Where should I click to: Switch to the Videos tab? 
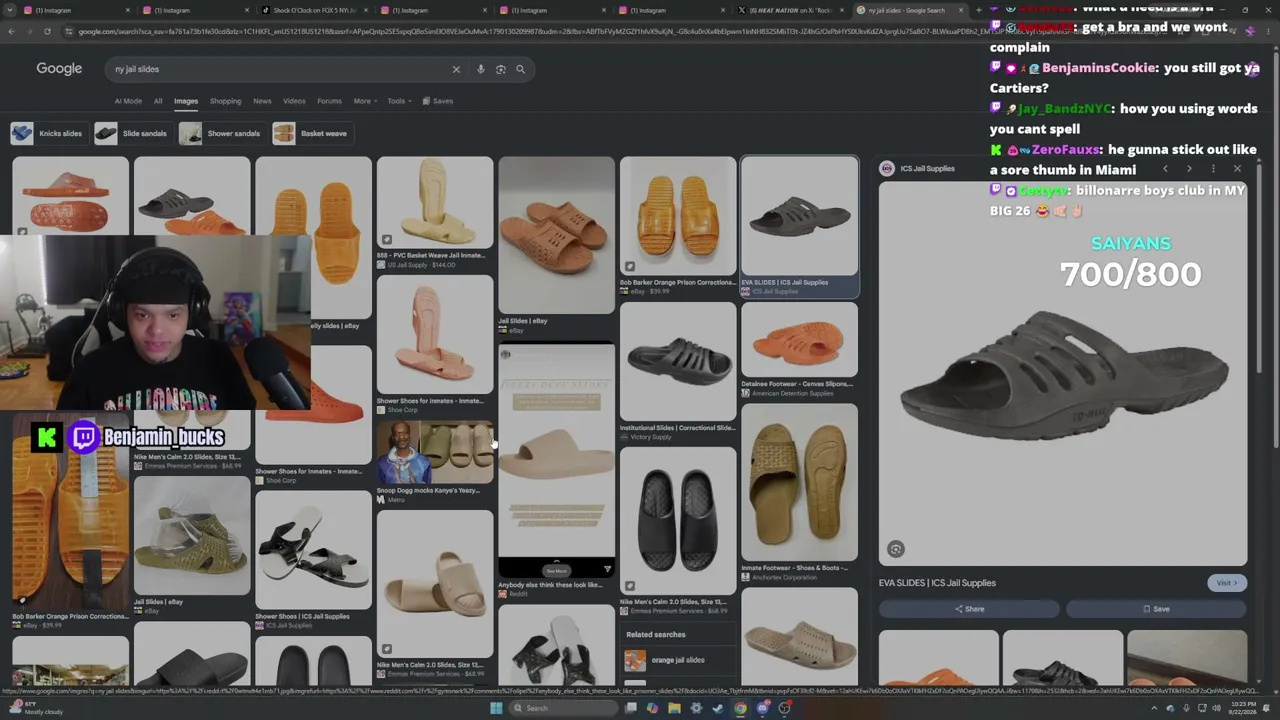[x=294, y=101]
